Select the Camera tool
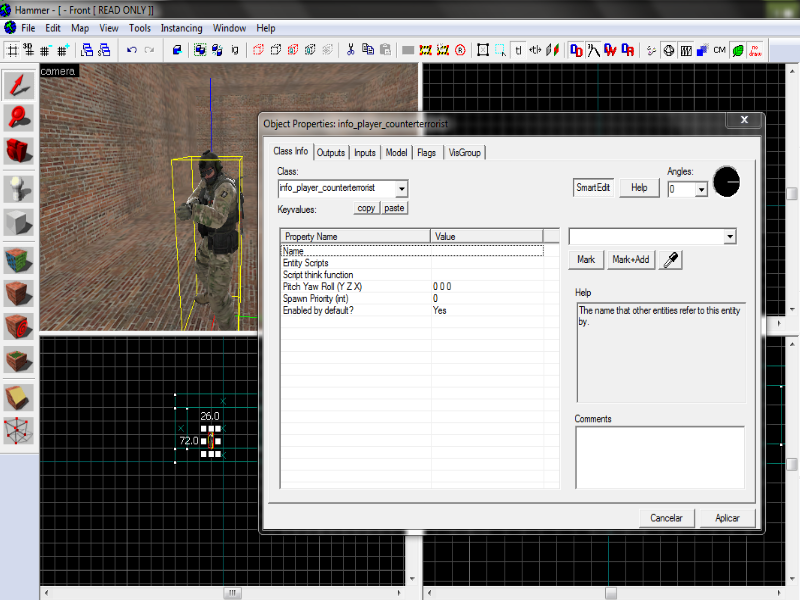 [19, 151]
